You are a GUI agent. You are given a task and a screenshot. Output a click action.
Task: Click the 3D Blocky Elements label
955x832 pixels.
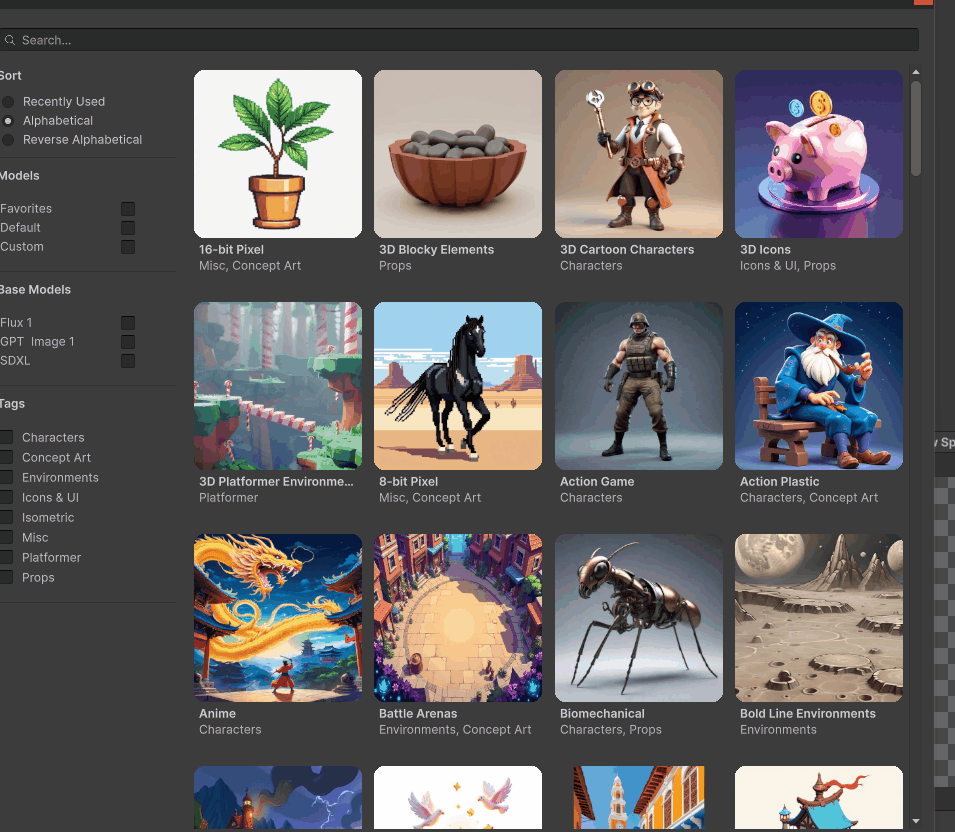(x=437, y=250)
